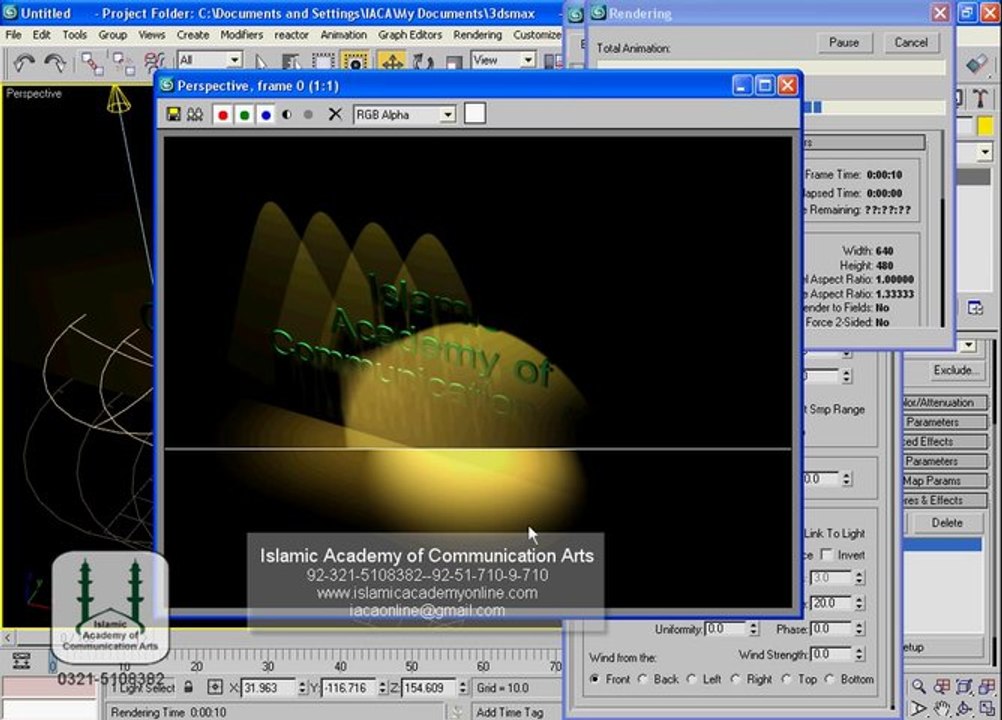Viewport: 1002px width, 720px height.
Task: Select the Zoom magnifier viewport tool
Action: click(x=918, y=687)
